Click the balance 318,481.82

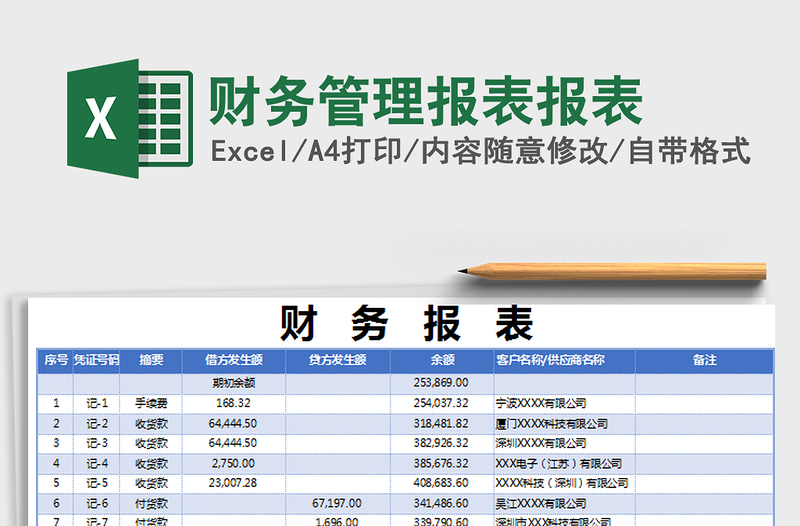click(441, 423)
